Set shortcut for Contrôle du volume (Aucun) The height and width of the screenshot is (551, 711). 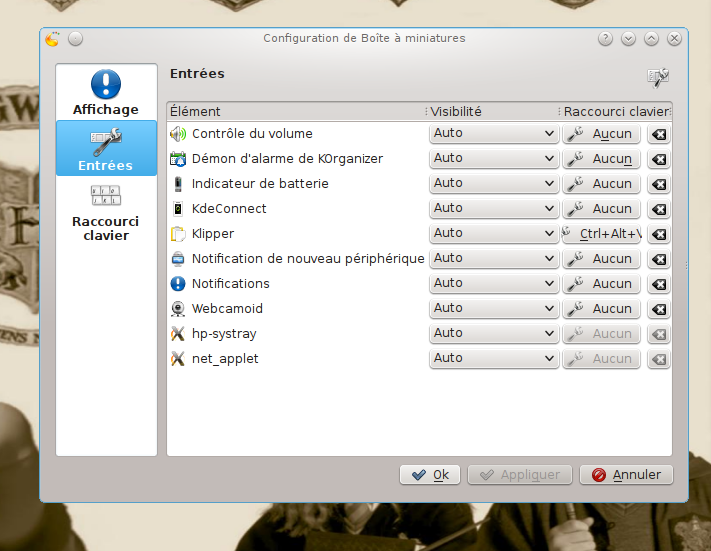[601, 134]
